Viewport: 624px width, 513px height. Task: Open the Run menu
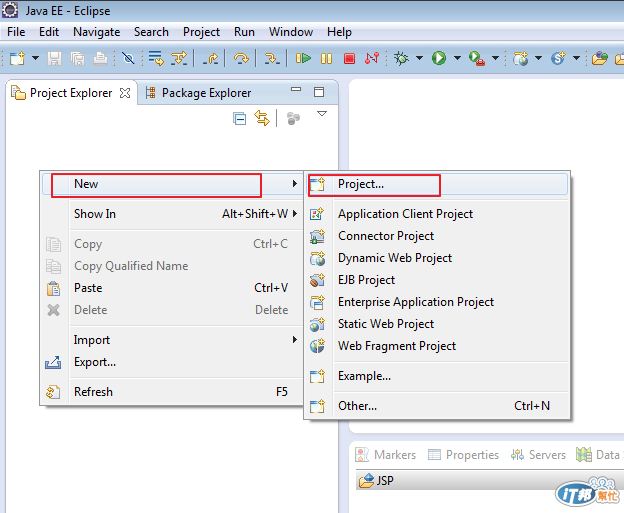pos(244,32)
